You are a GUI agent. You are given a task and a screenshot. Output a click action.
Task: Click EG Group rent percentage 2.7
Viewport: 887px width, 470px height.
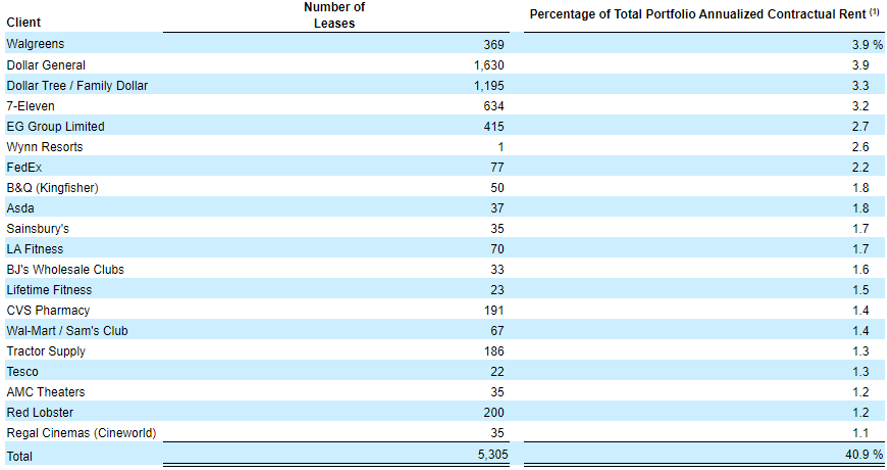click(x=860, y=126)
